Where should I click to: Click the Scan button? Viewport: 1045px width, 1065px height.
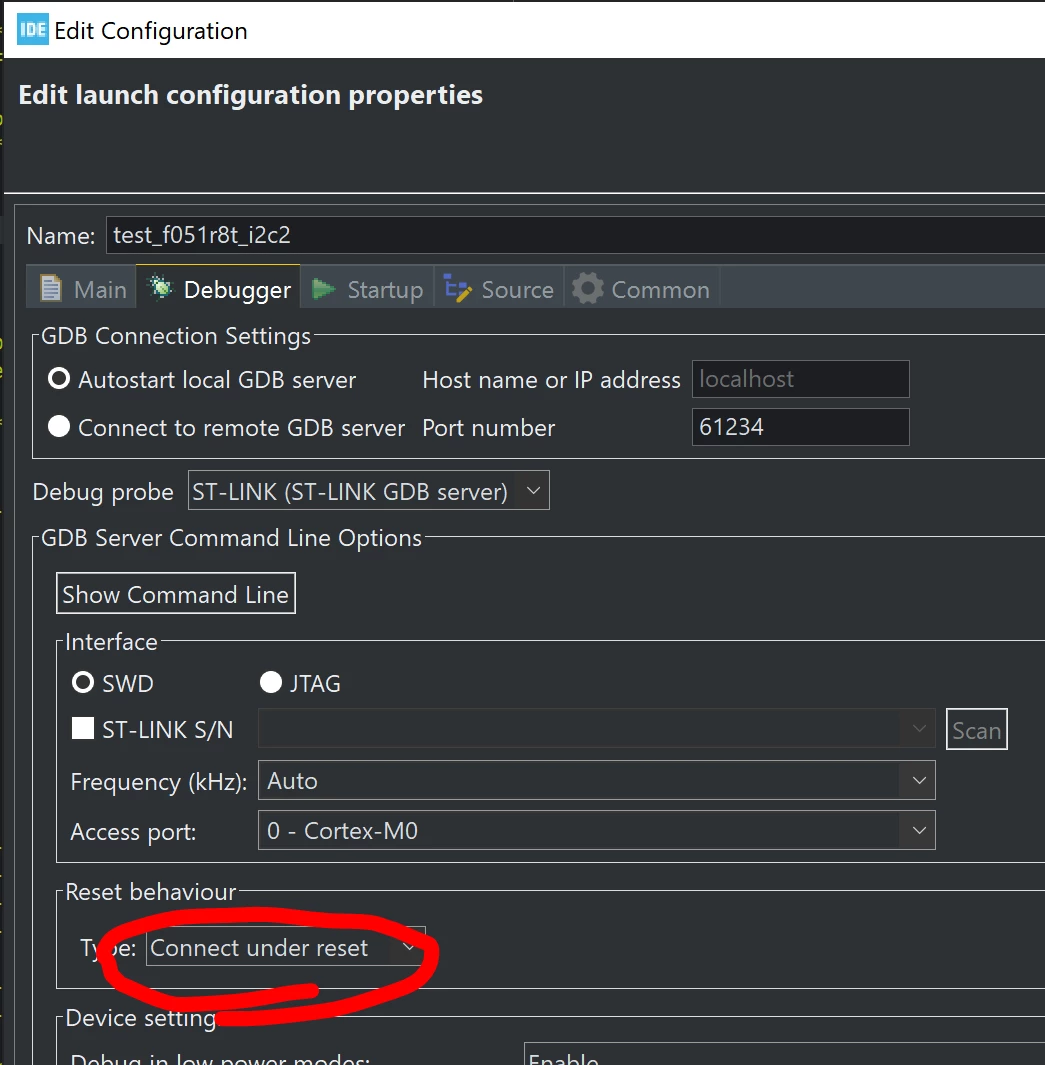coord(976,729)
